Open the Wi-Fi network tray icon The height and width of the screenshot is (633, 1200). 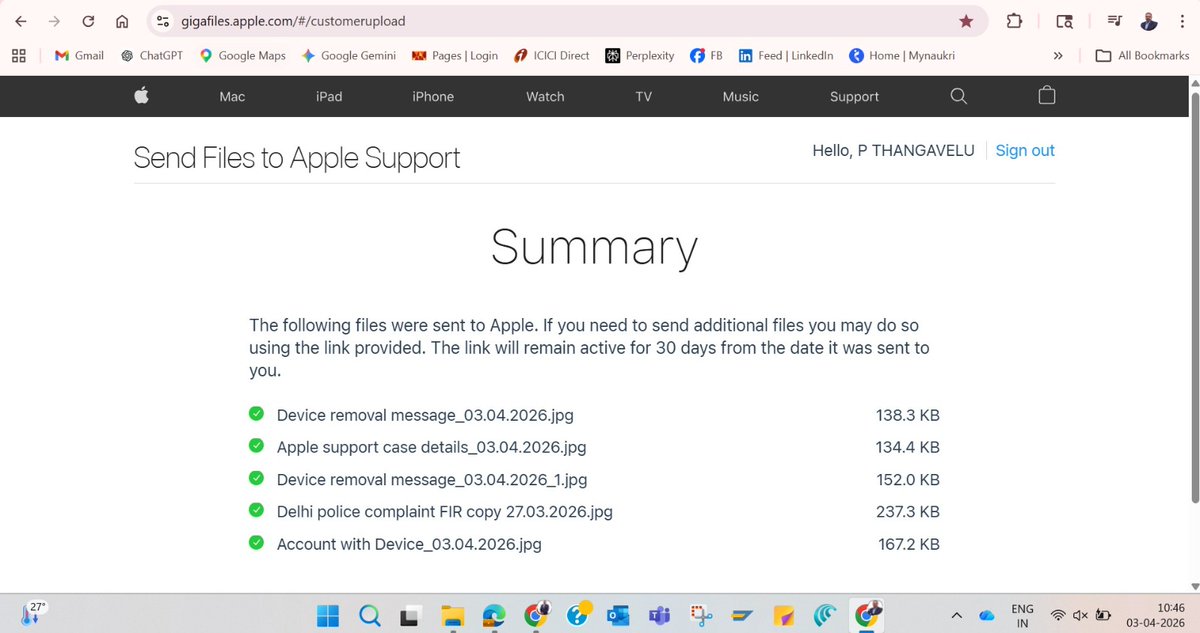point(1057,614)
